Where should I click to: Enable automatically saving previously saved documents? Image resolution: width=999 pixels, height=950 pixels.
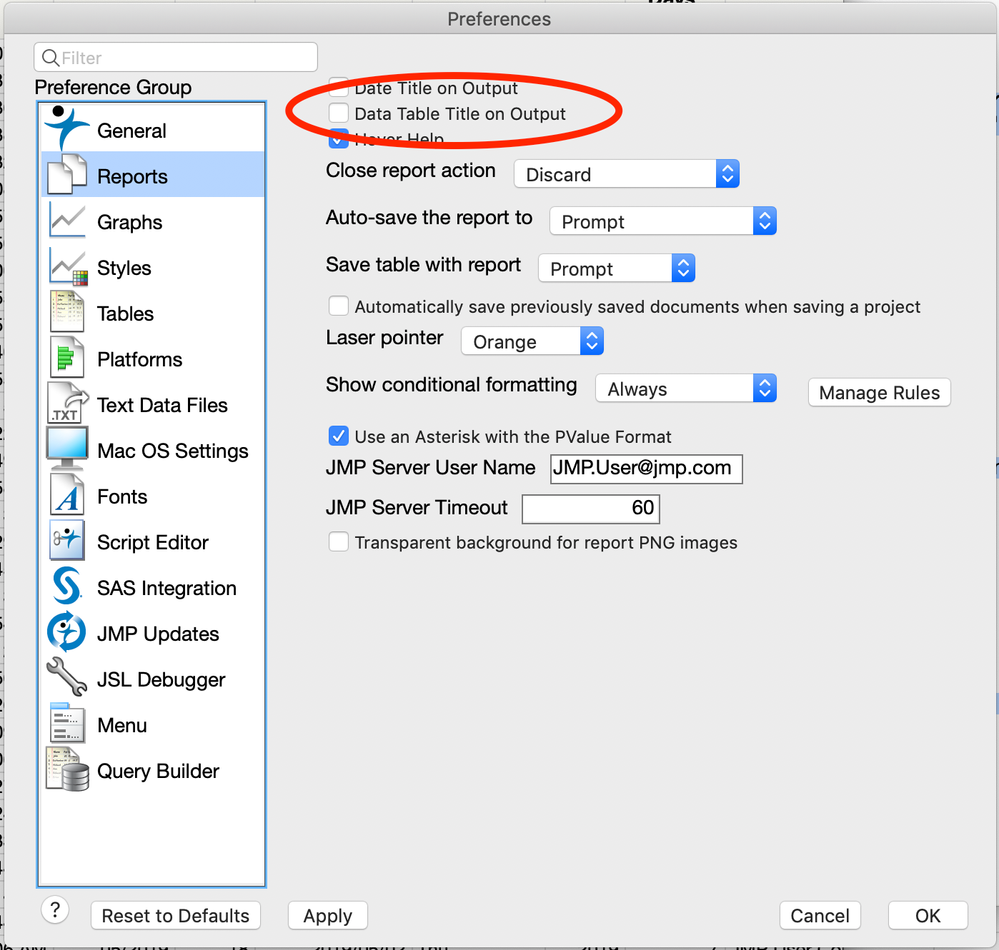(338, 306)
